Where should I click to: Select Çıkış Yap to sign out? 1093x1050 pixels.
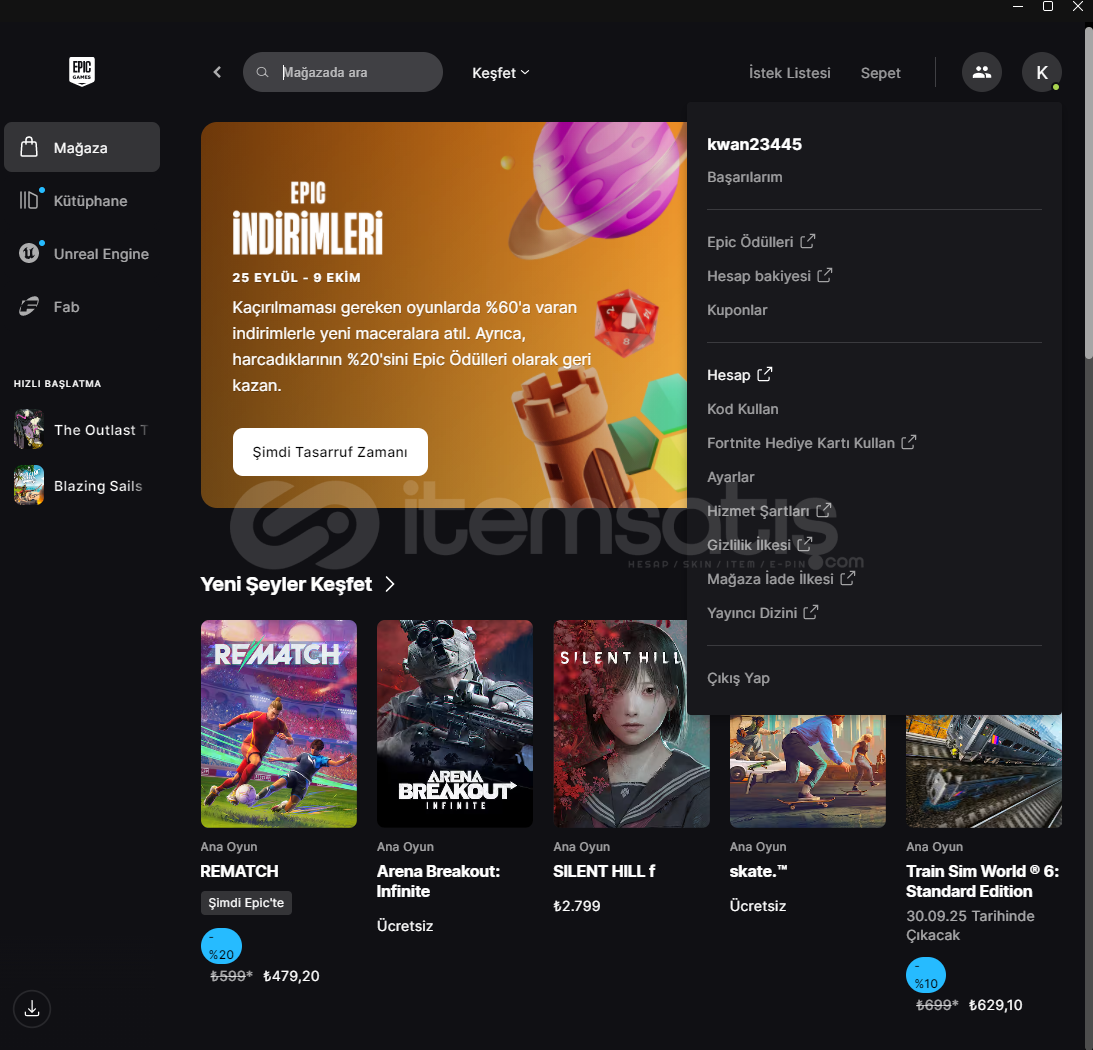(x=738, y=678)
